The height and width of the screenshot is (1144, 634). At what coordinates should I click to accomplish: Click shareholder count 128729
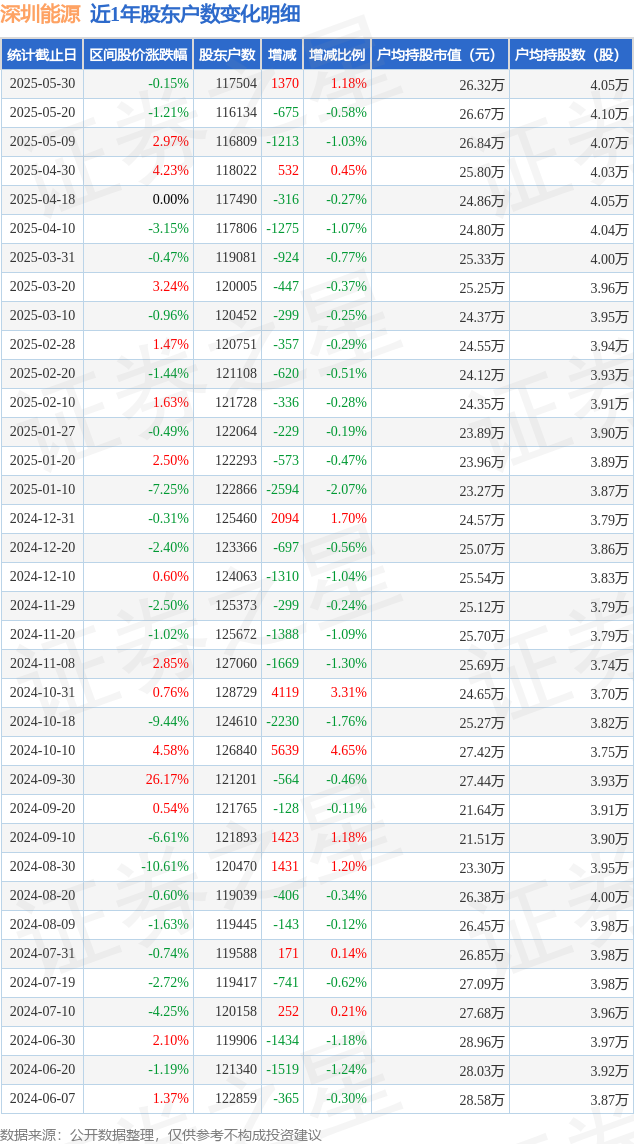pyautogui.click(x=236, y=692)
